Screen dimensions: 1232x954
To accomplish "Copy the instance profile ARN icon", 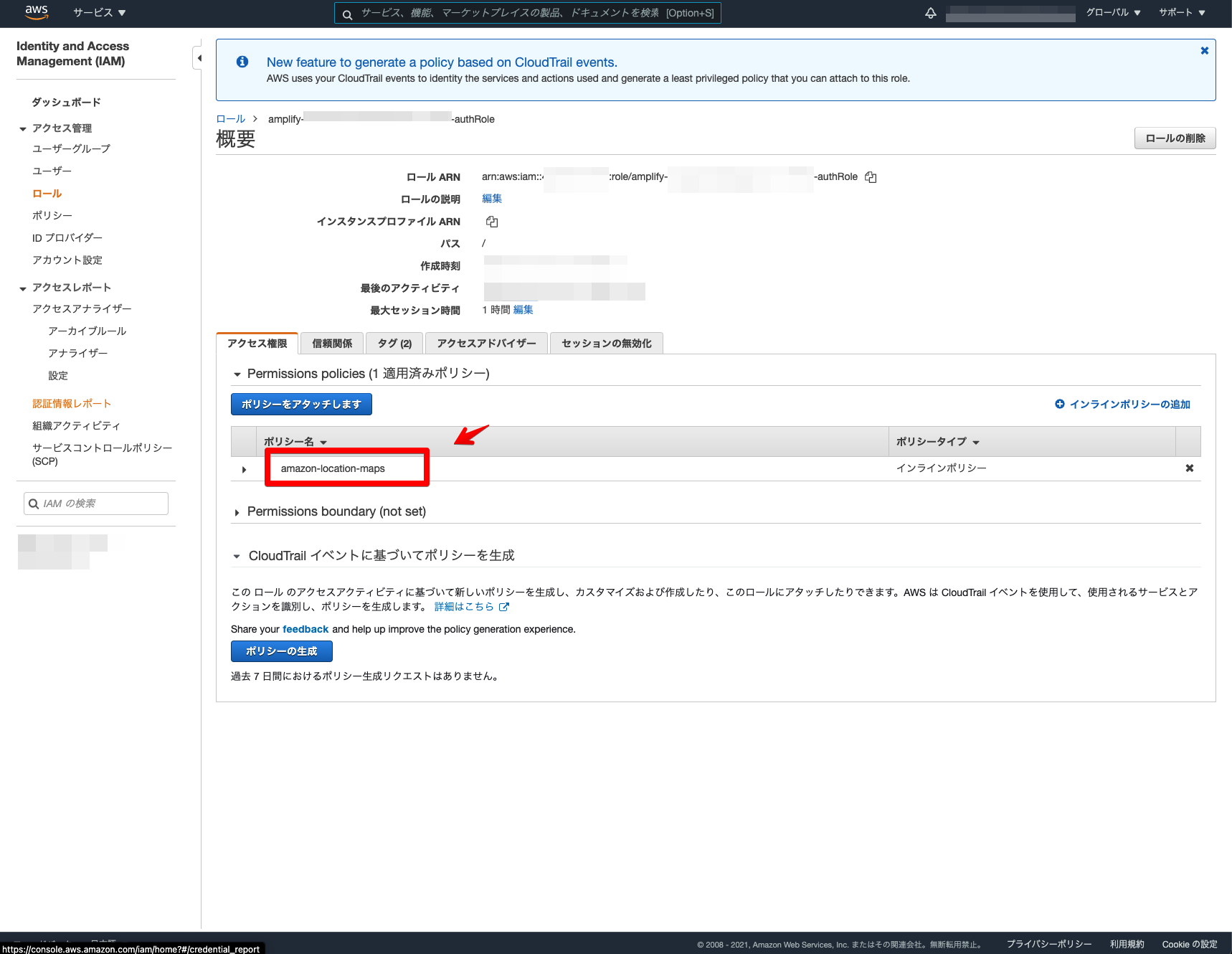I will [x=492, y=222].
